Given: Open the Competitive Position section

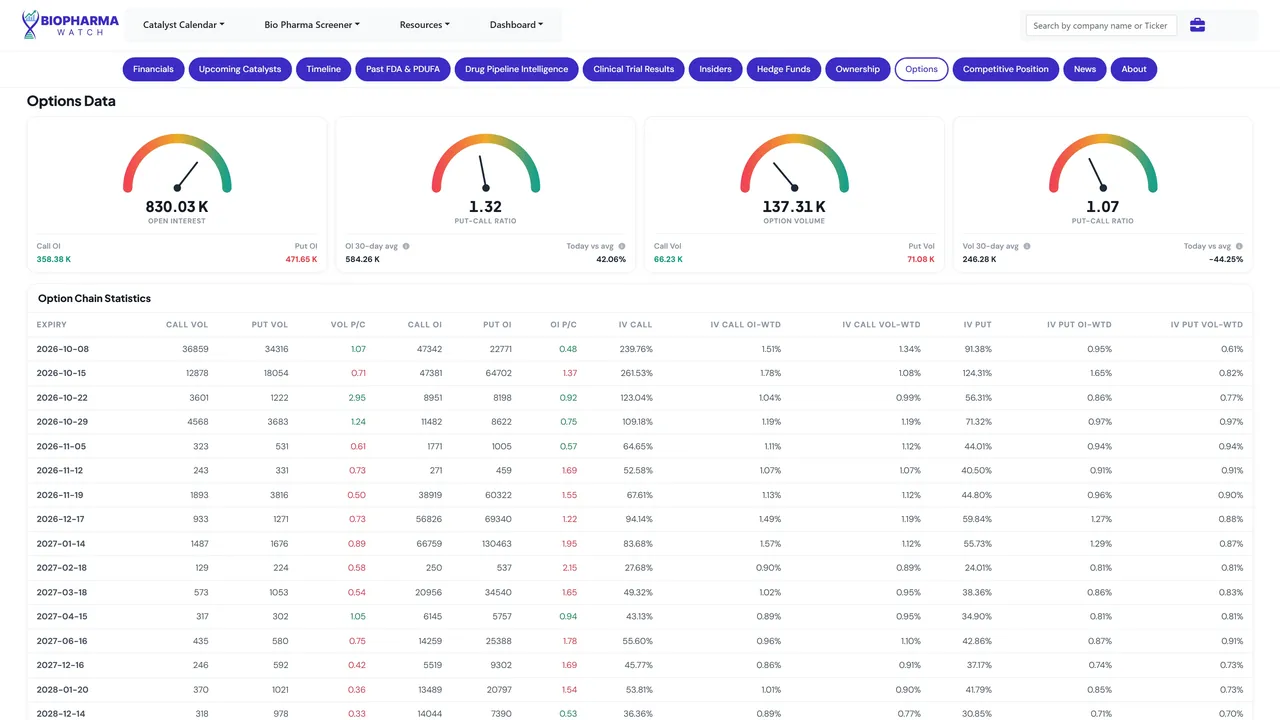Looking at the screenshot, I should pos(1006,69).
